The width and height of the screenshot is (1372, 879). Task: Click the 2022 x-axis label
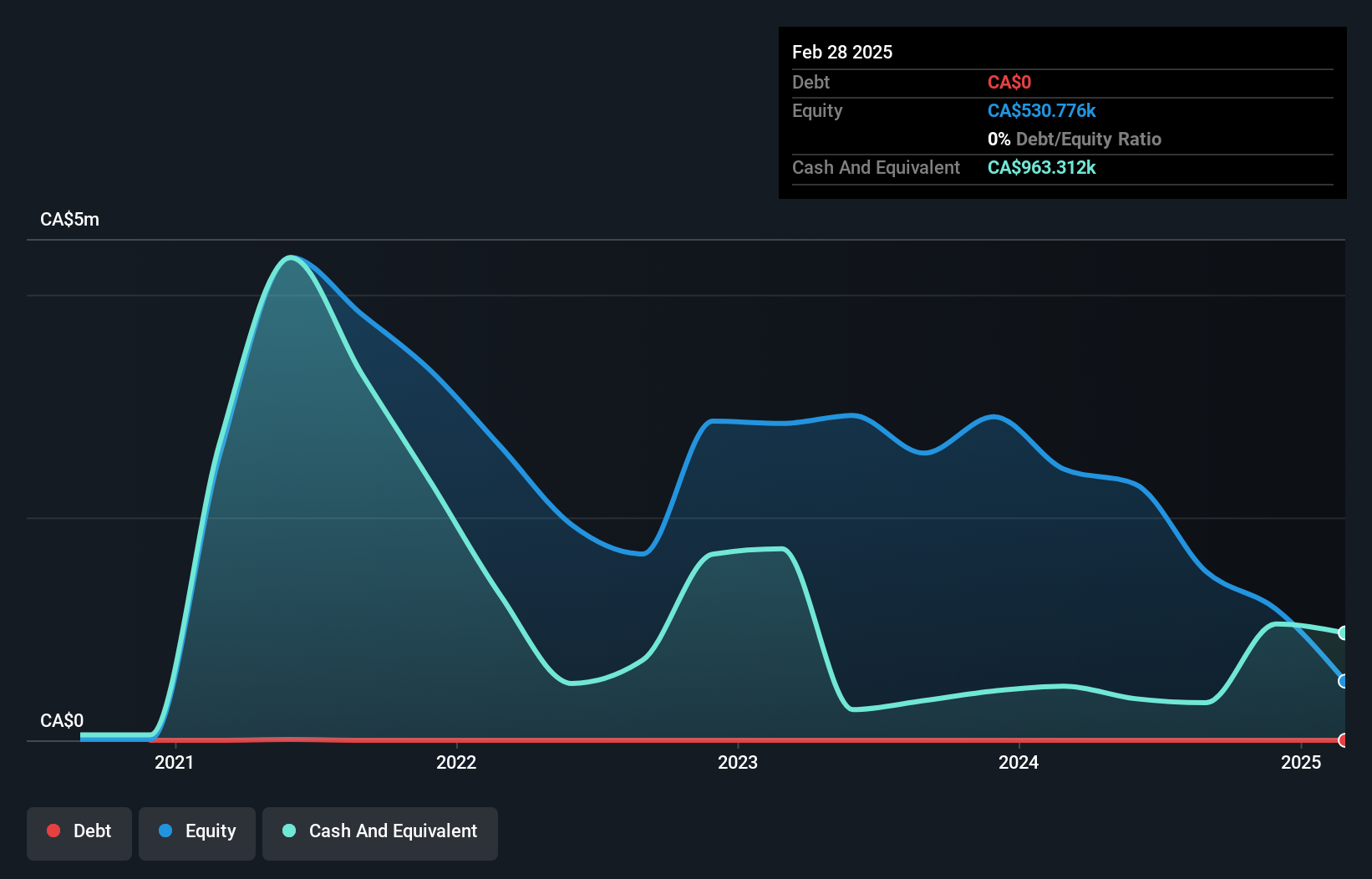[456, 762]
